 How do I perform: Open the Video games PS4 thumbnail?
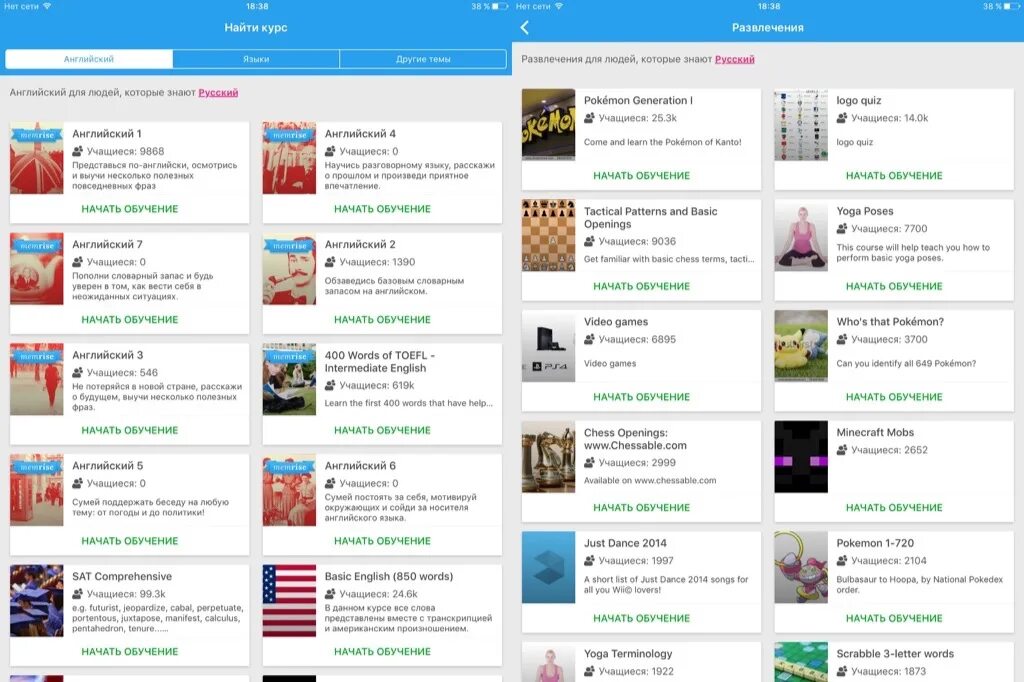click(549, 346)
